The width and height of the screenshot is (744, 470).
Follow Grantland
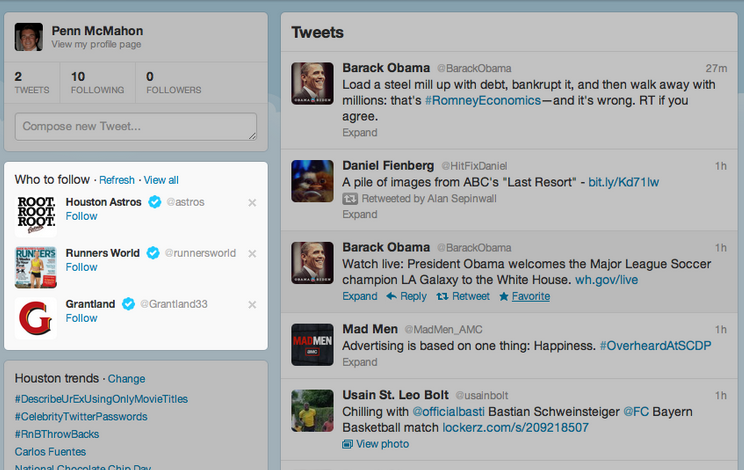click(x=82, y=318)
